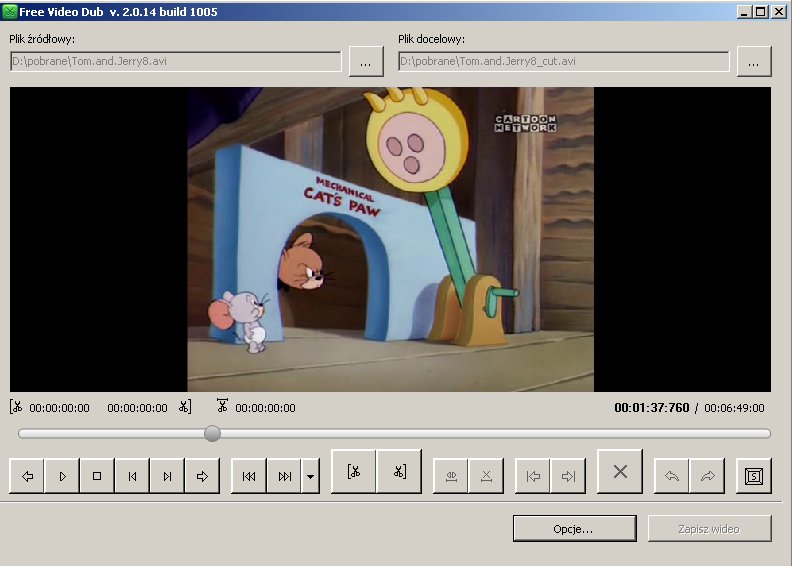
Task: Step backward with the left arrow button
Action: click(x=27, y=476)
